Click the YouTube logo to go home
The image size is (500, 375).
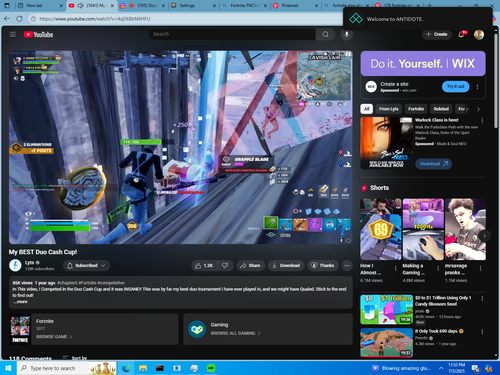[x=38, y=34]
